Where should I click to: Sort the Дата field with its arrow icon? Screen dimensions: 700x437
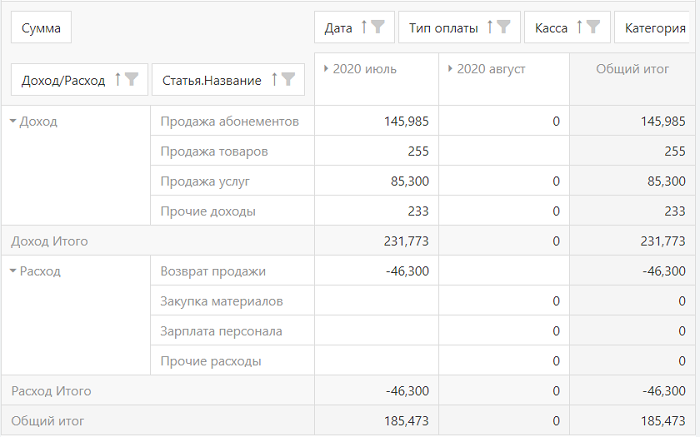tap(364, 27)
